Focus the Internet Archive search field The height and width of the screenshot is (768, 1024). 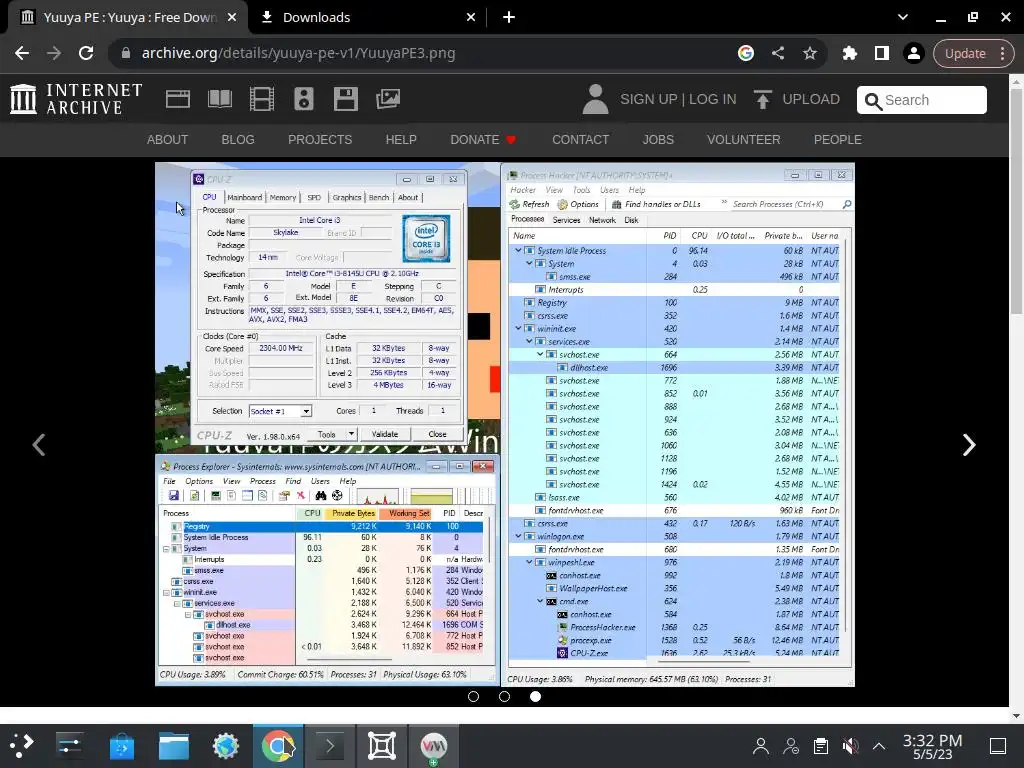point(921,100)
